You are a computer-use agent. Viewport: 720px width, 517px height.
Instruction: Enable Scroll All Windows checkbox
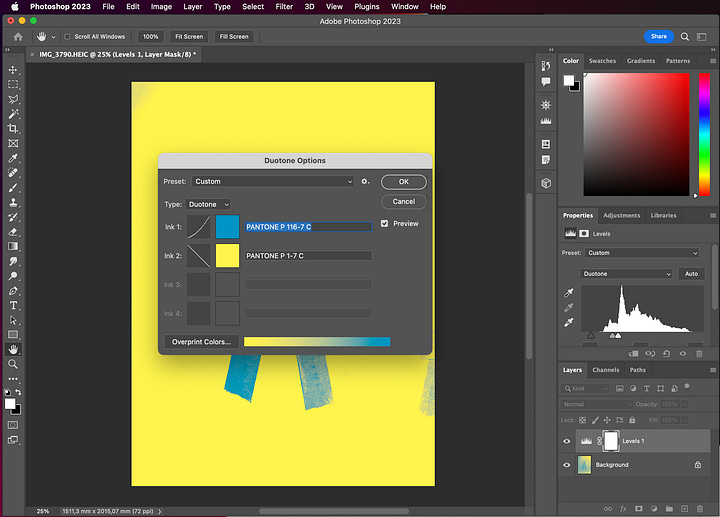click(67, 37)
